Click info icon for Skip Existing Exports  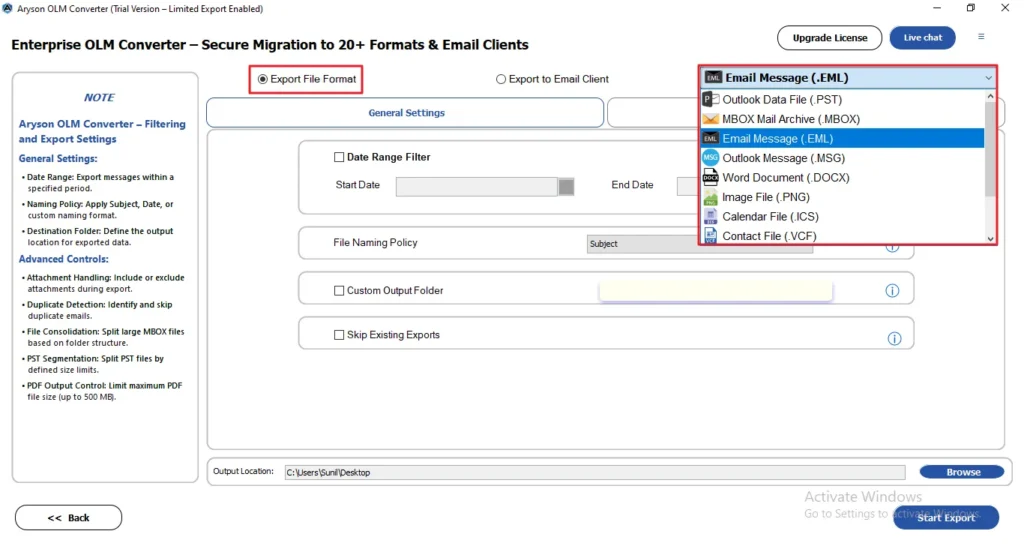[x=894, y=338]
